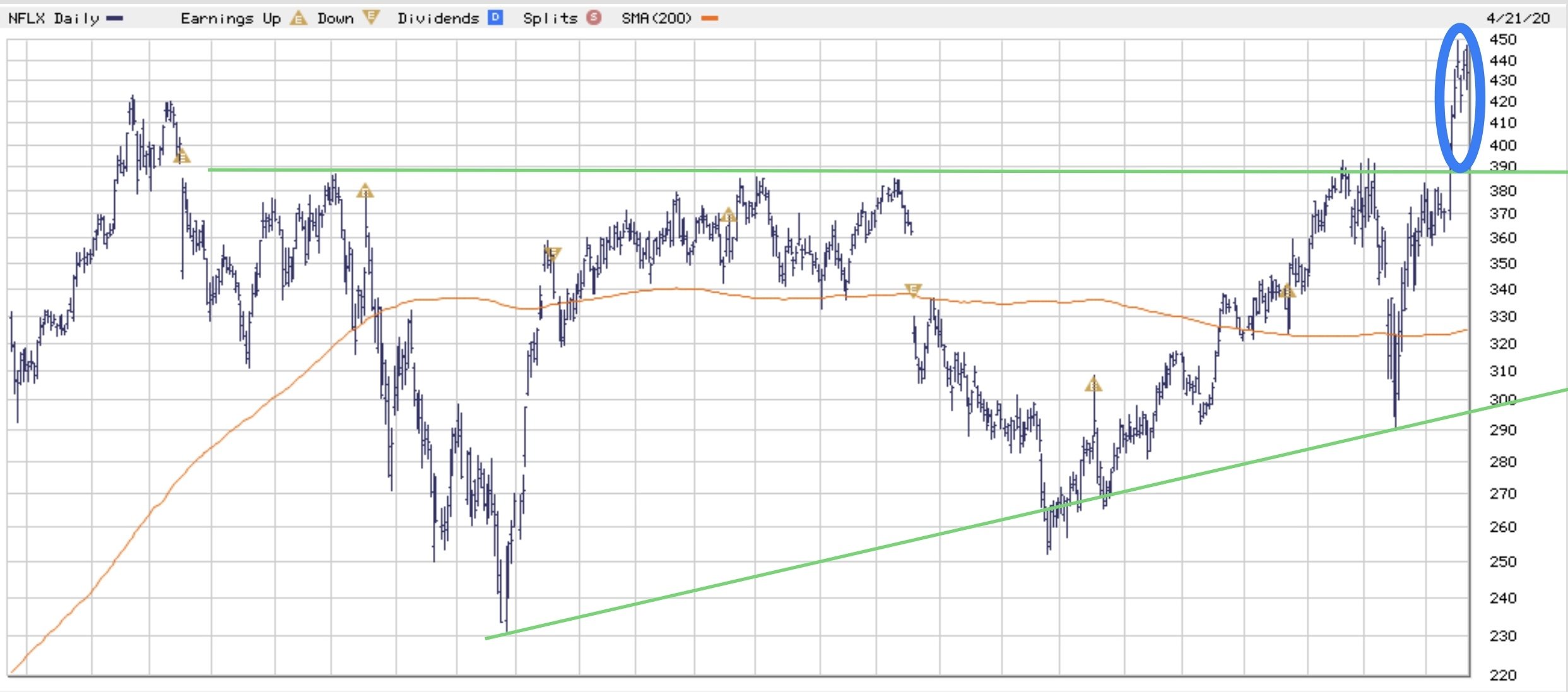1568x692 pixels.
Task: Click the blue Dividends "D" legend icon
Action: tap(496, 18)
